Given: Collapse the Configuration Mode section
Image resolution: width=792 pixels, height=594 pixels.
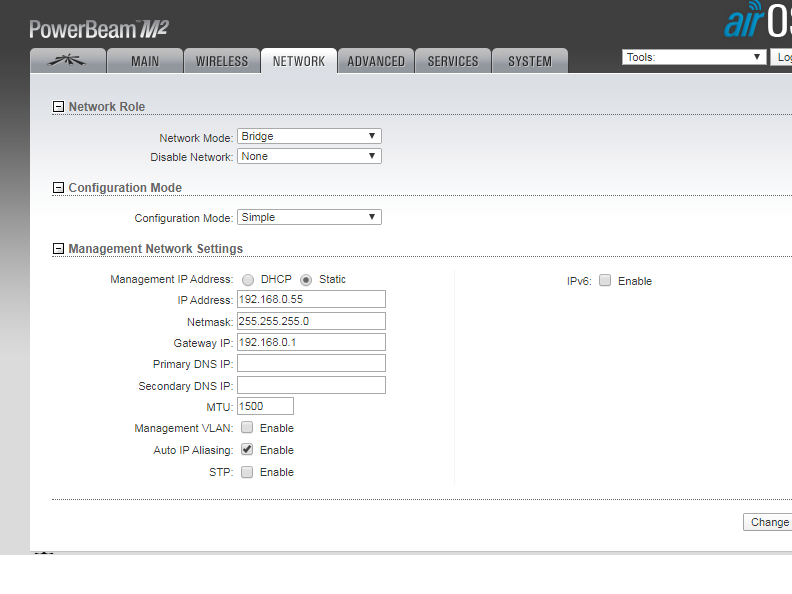Looking at the screenshot, I should [59, 187].
